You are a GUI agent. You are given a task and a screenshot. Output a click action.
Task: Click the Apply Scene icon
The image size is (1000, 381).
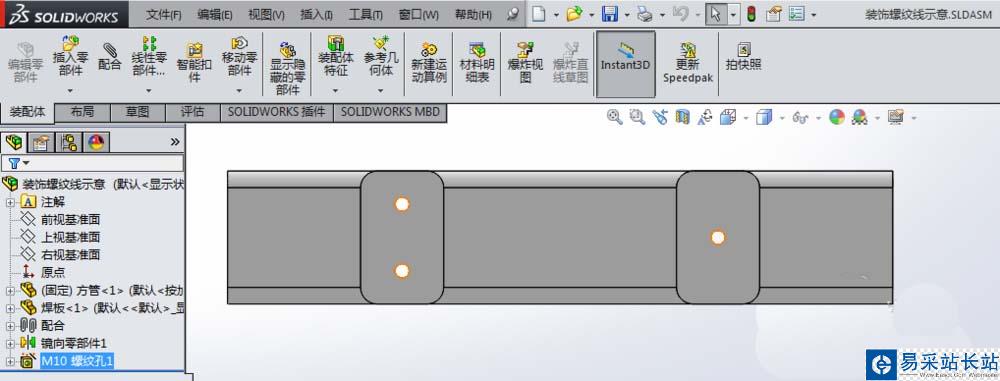pos(860,117)
